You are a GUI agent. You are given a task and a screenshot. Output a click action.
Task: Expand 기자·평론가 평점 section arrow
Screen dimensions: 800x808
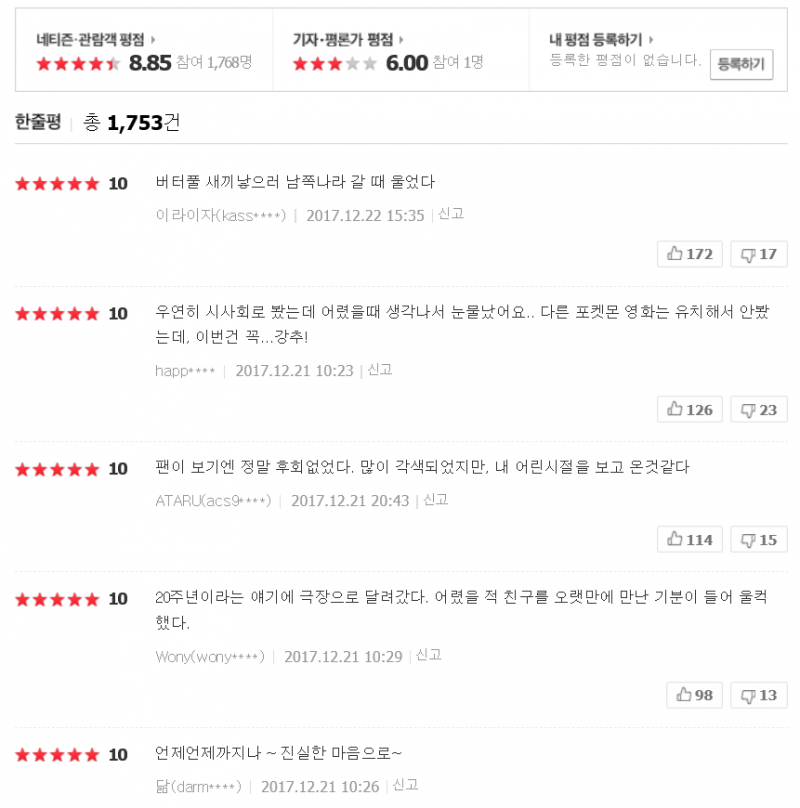[399, 40]
